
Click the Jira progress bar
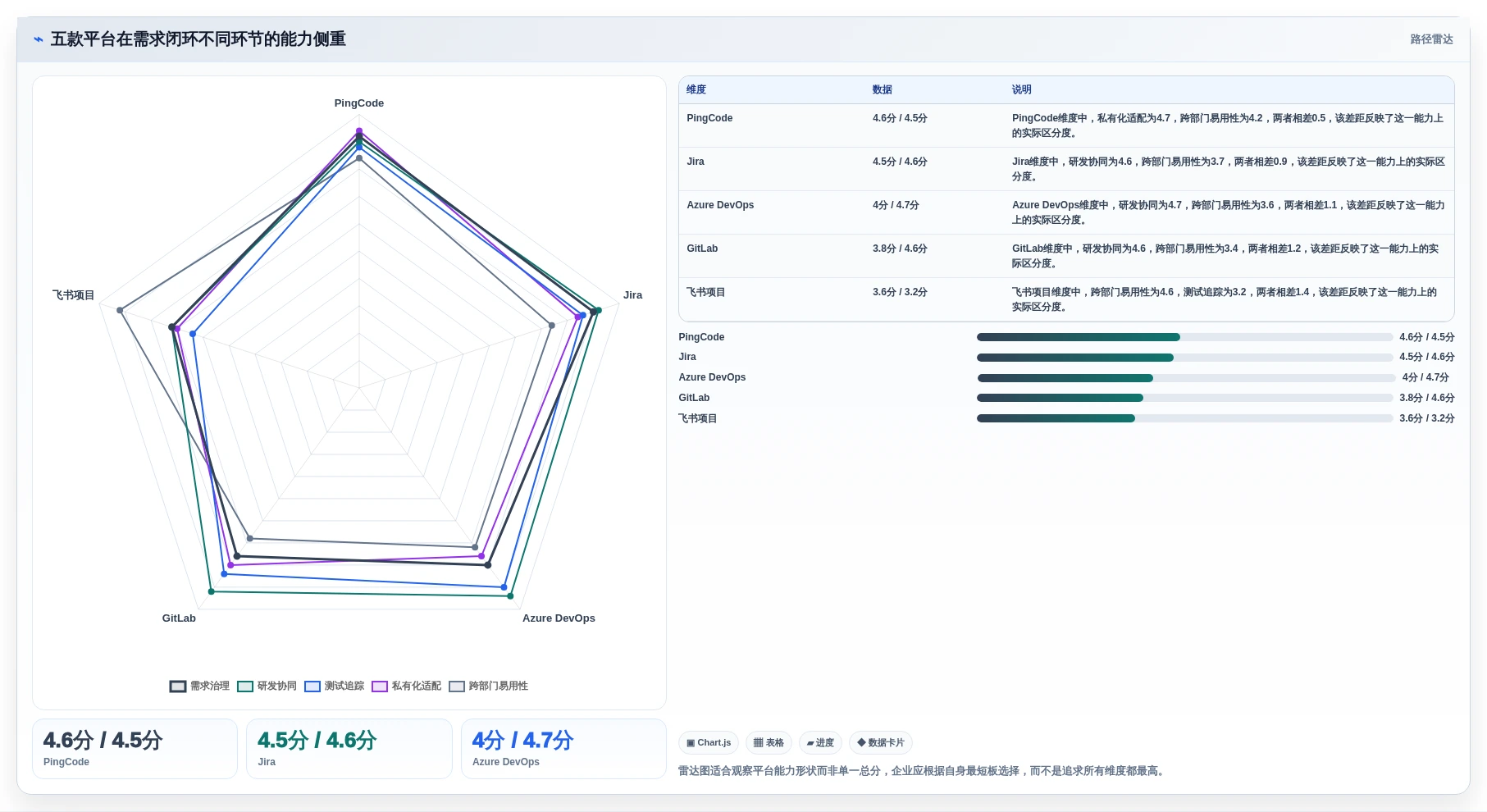point(1184,358)
